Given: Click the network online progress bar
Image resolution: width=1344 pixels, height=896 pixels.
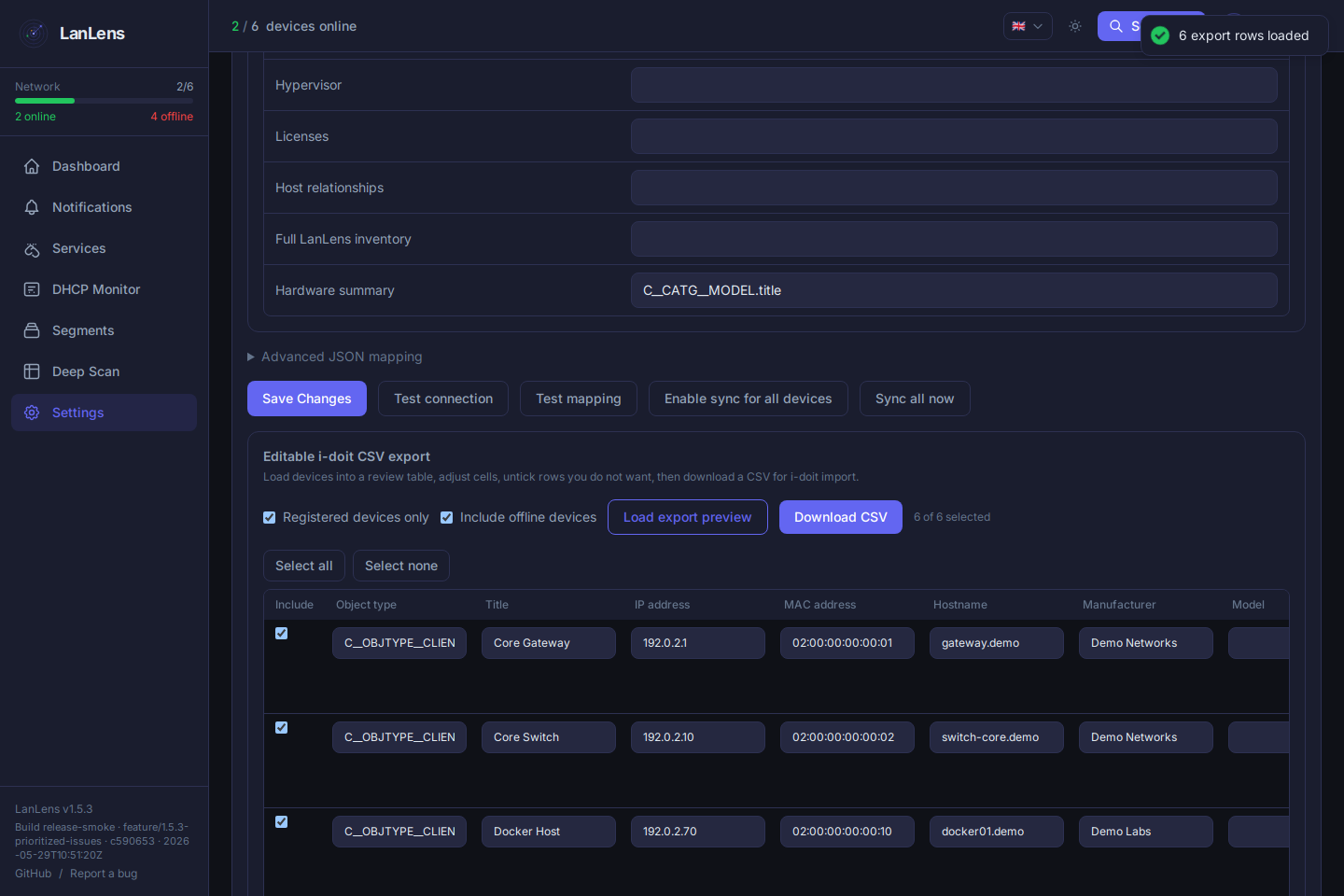Looking at the screenshot, I should pyautogui.click(x=104, y=101).
